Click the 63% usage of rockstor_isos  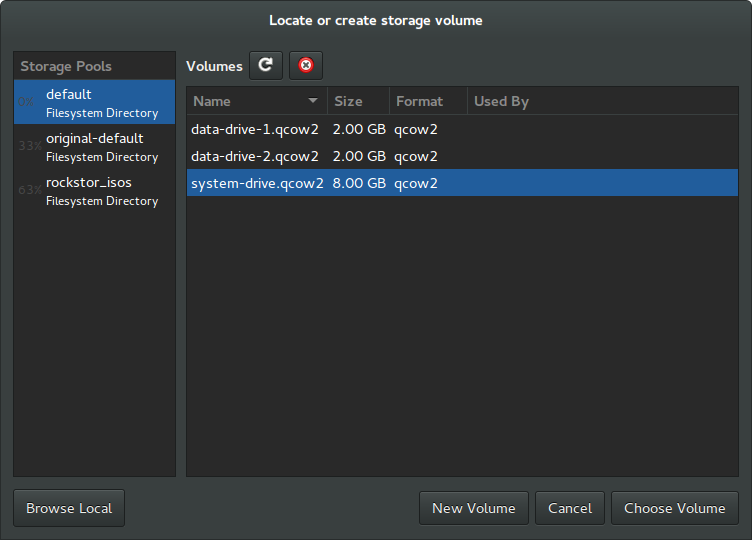(x=30, y=190)
